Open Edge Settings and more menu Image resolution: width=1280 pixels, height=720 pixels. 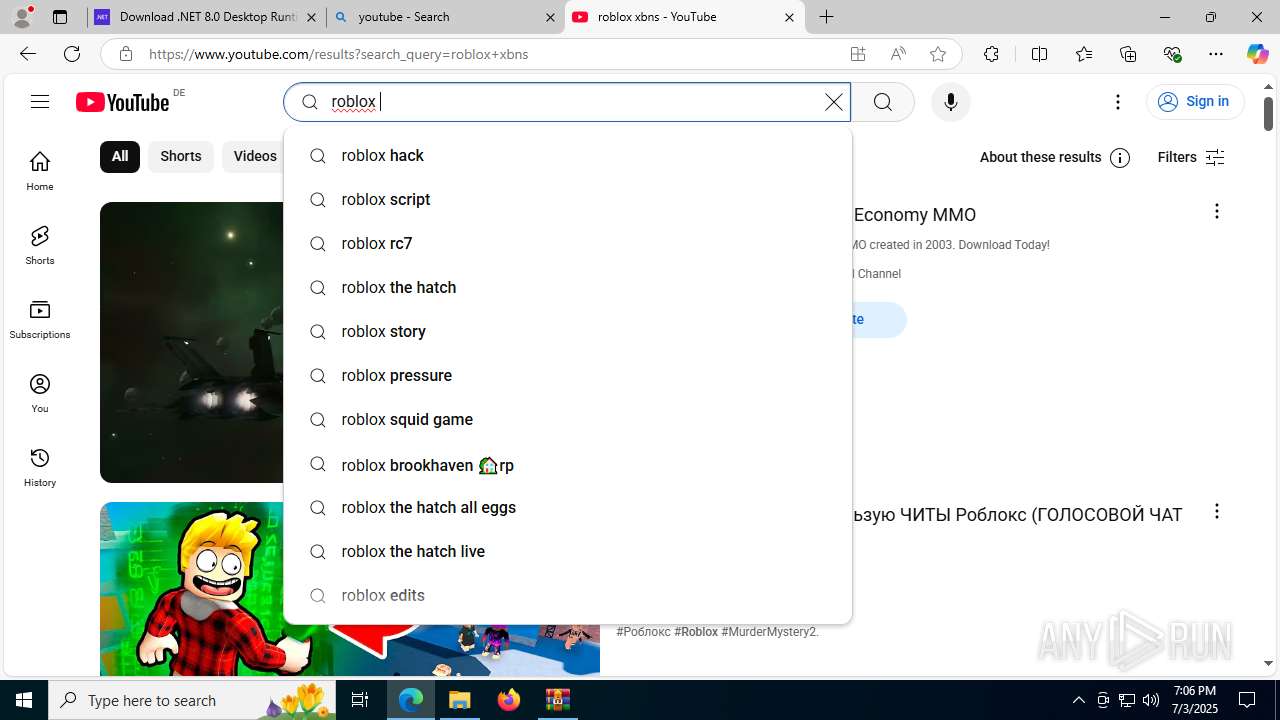click(1216, 54)
